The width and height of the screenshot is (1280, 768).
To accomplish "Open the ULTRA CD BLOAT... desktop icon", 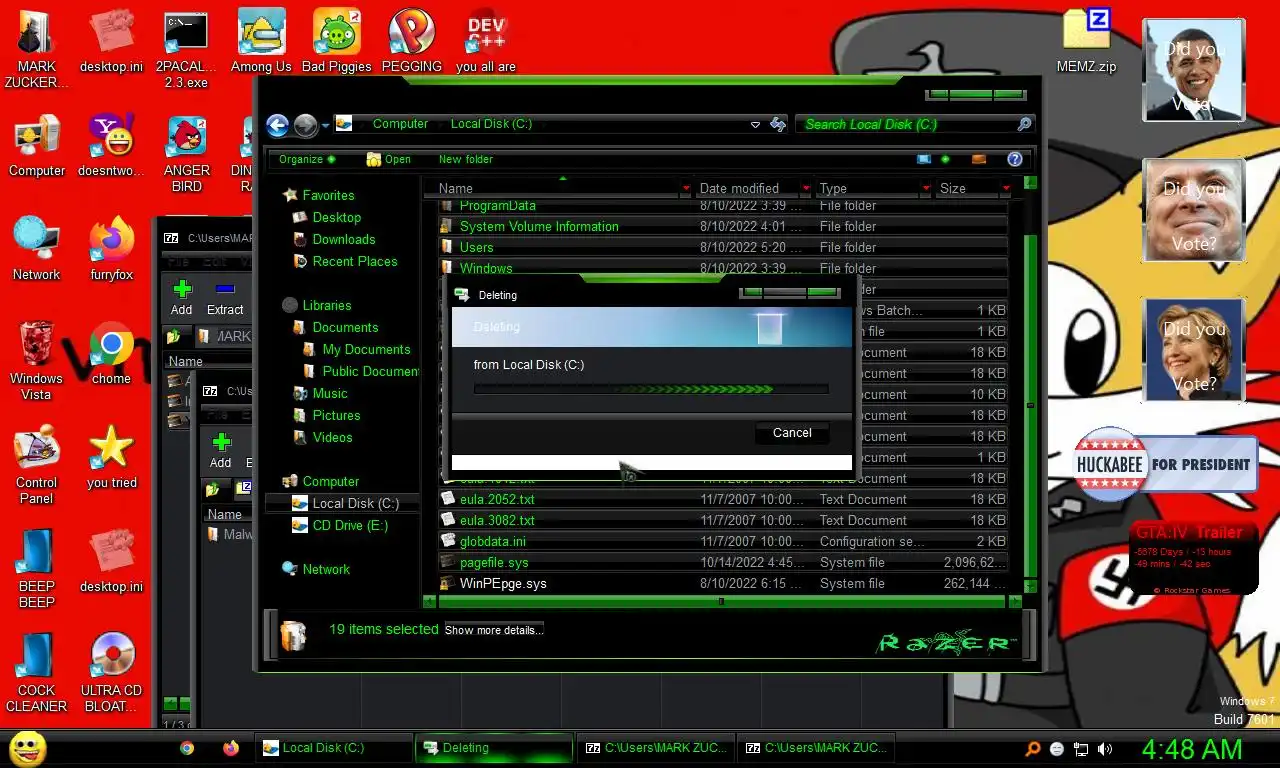I will coord(111,672).
